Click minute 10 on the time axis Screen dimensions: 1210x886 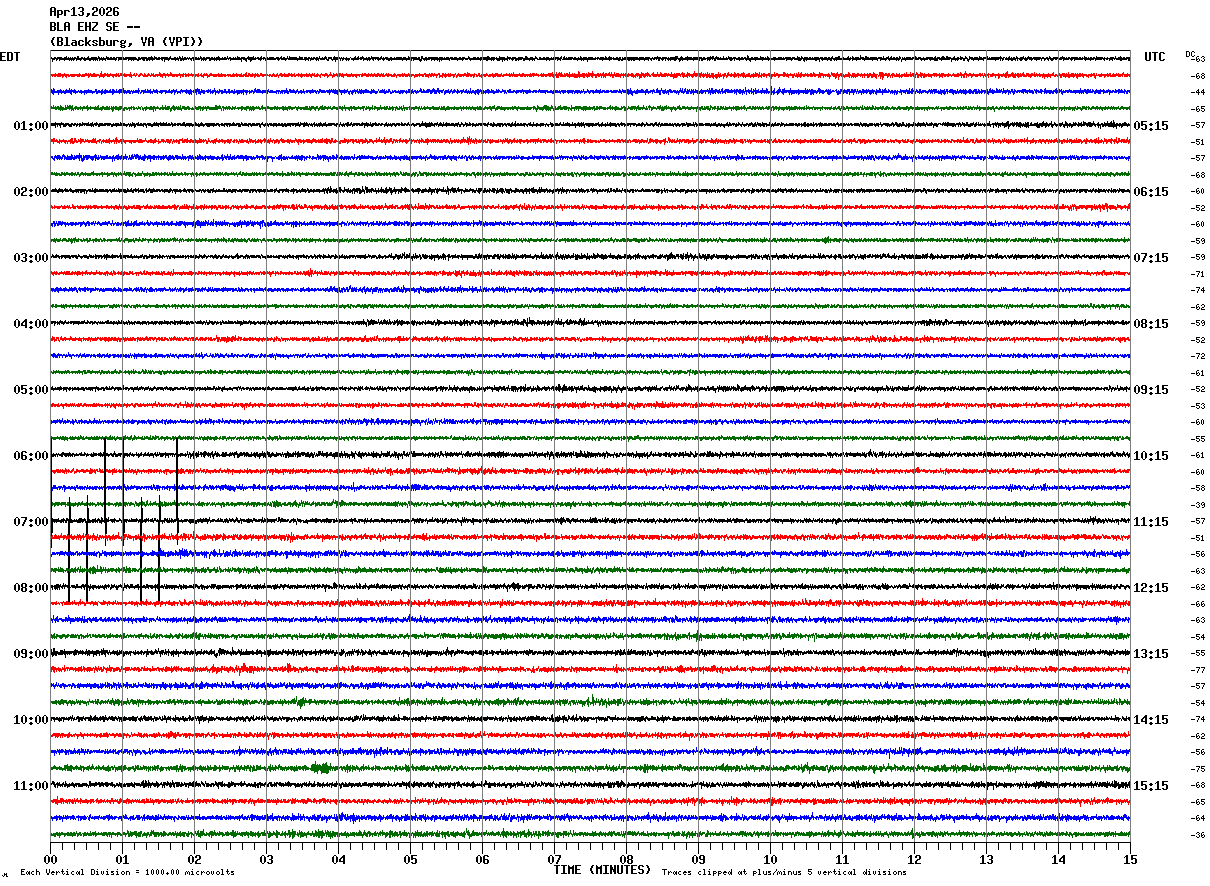coord(770,859)
